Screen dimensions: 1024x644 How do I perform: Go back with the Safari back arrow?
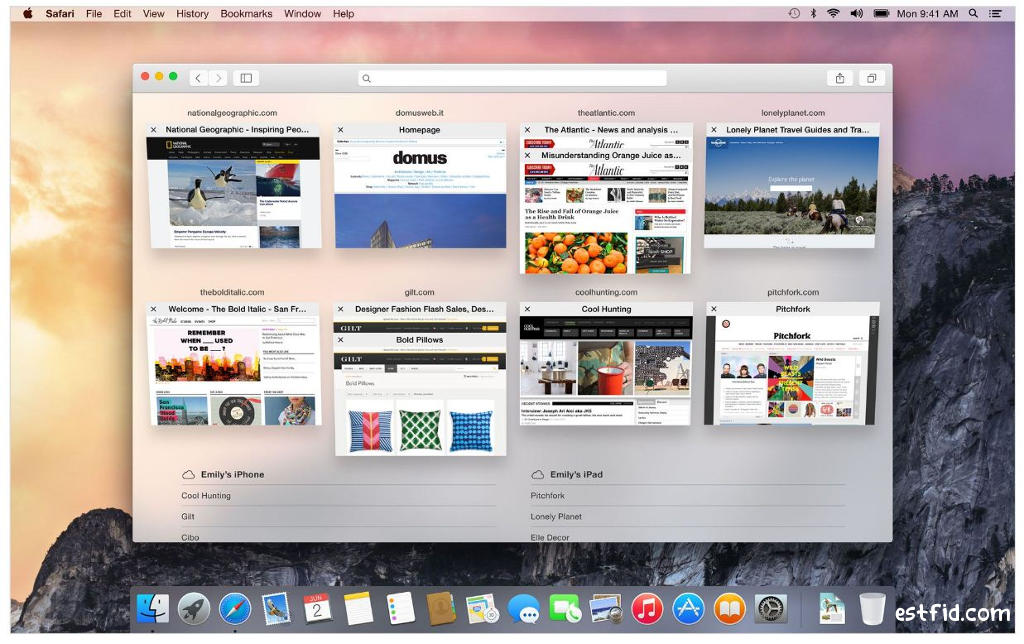(x=199, y=78)
